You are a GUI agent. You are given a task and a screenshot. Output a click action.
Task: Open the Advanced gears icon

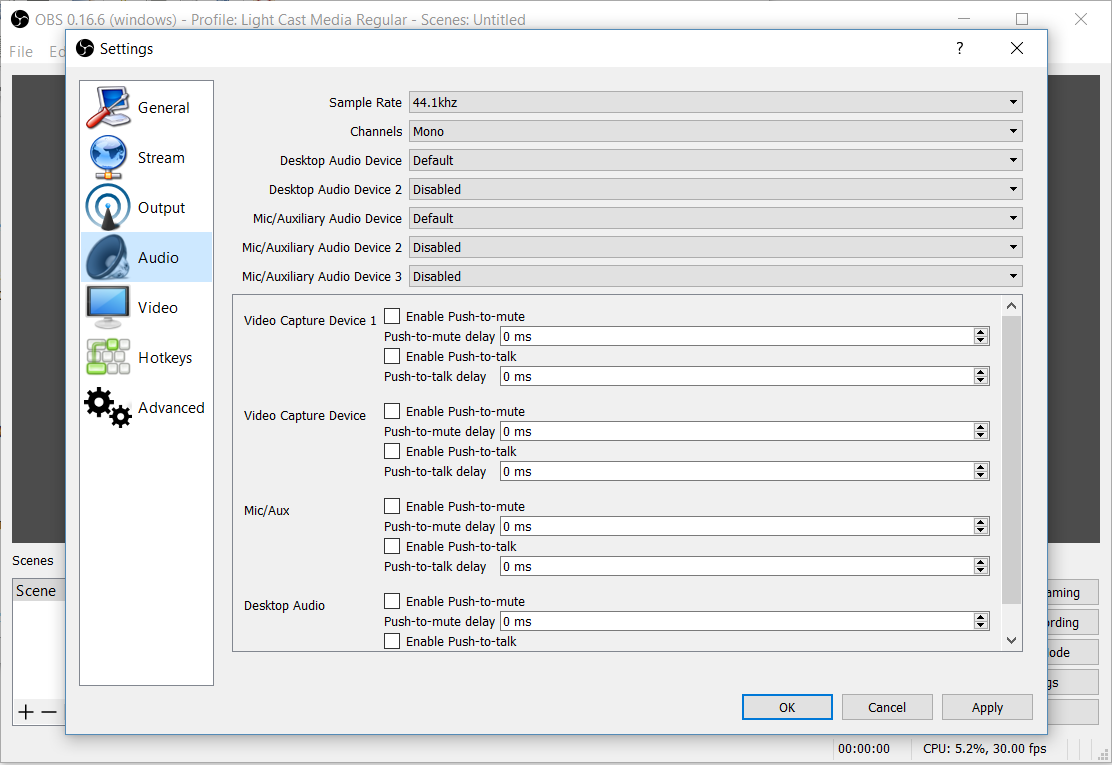coord(108,408)
